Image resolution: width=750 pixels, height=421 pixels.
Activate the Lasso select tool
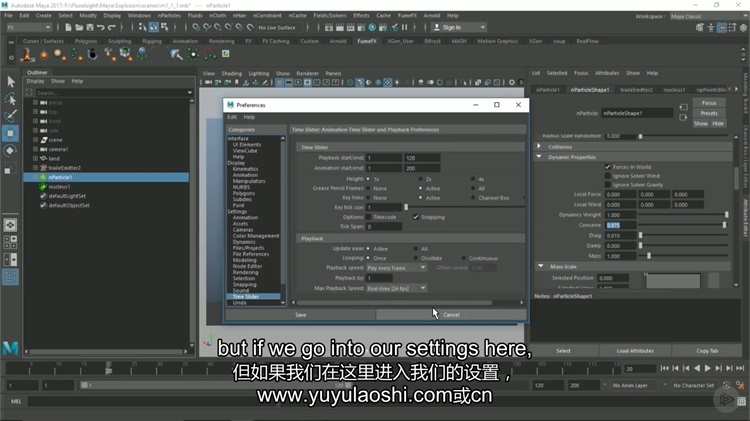11,100
